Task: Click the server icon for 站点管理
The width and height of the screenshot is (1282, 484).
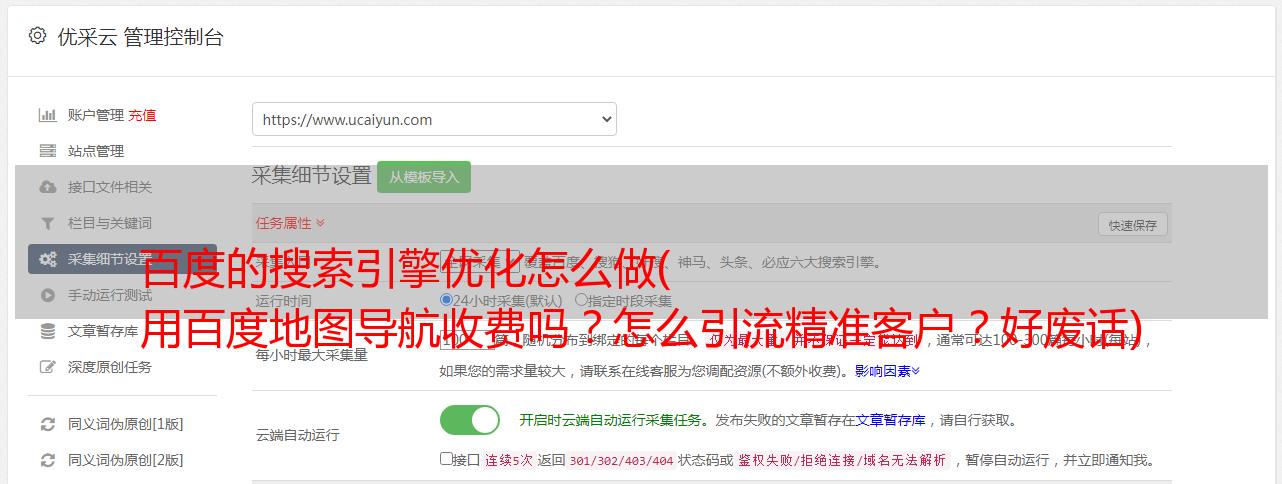Action: [x=47, y=151]
